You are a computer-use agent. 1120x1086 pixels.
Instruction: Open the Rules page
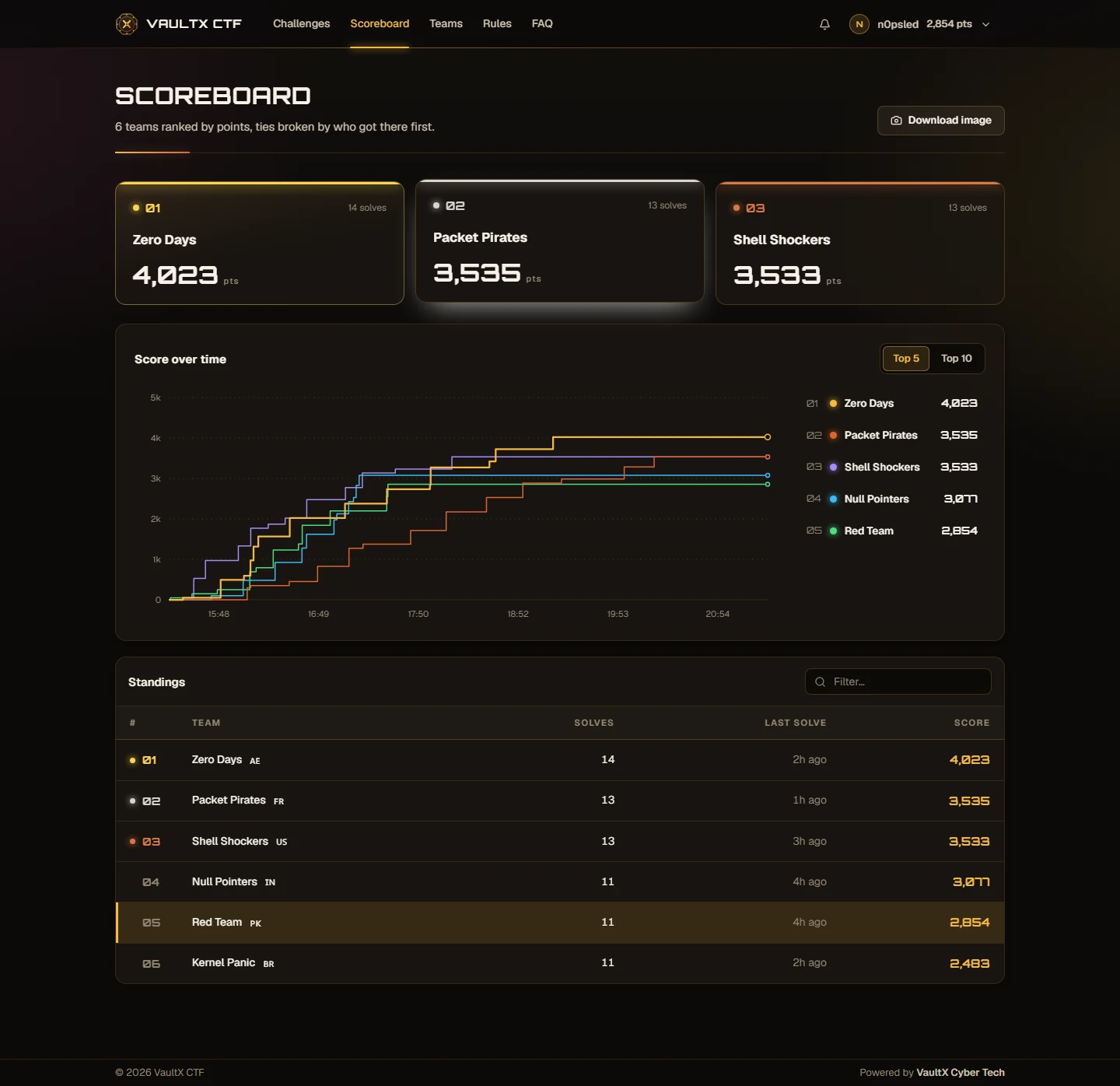(497, 23)
